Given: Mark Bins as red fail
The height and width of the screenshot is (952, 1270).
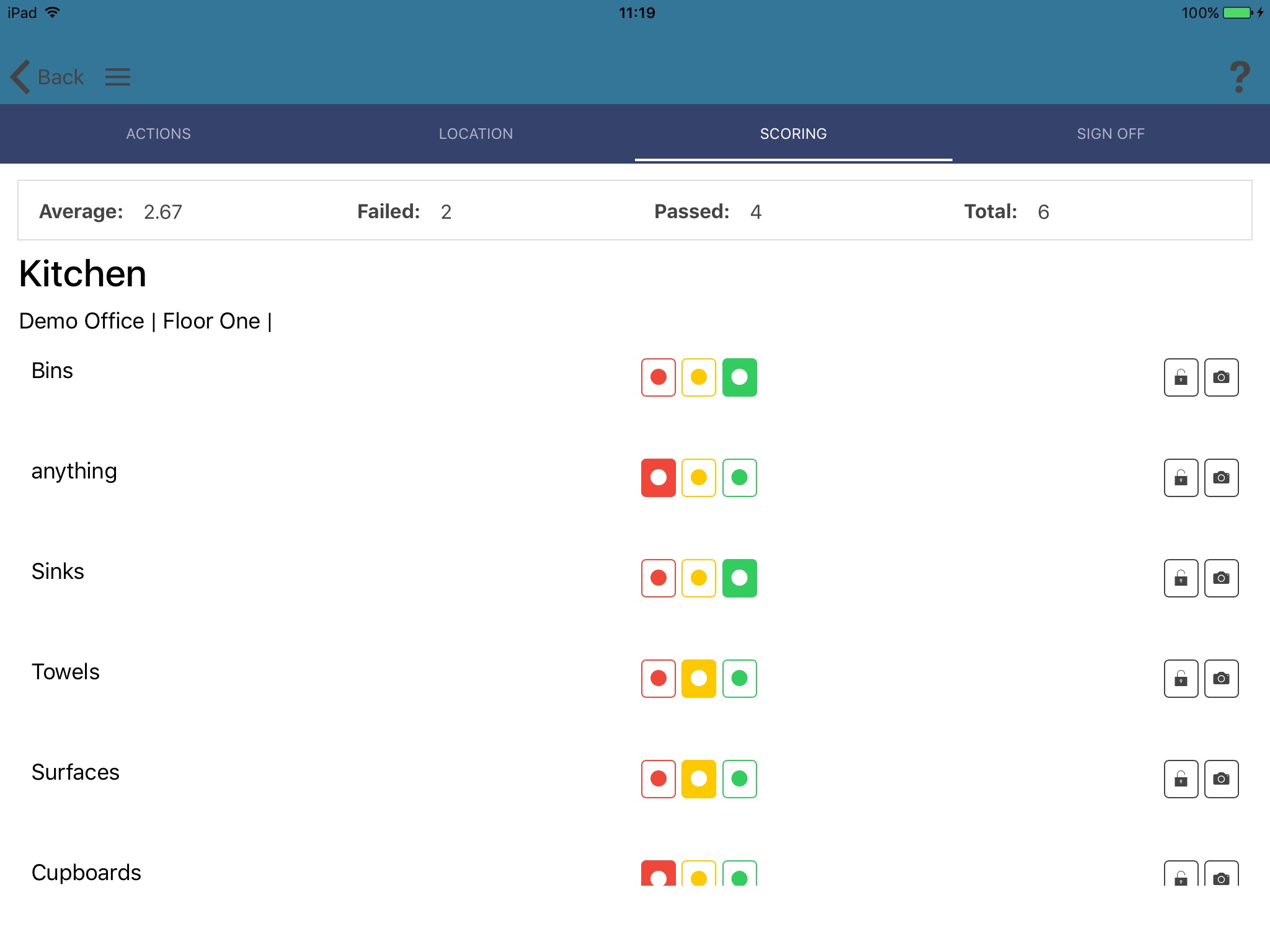Looking at the screenshot, I should click(x=659, y=377).
